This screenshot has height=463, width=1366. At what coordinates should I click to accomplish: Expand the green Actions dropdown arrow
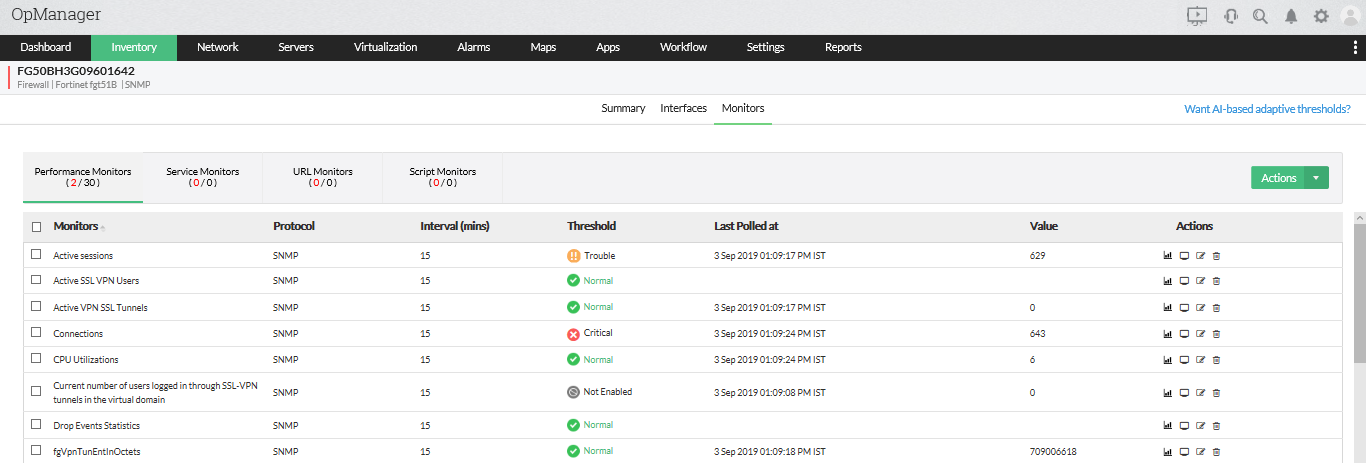coord(1316,178)
